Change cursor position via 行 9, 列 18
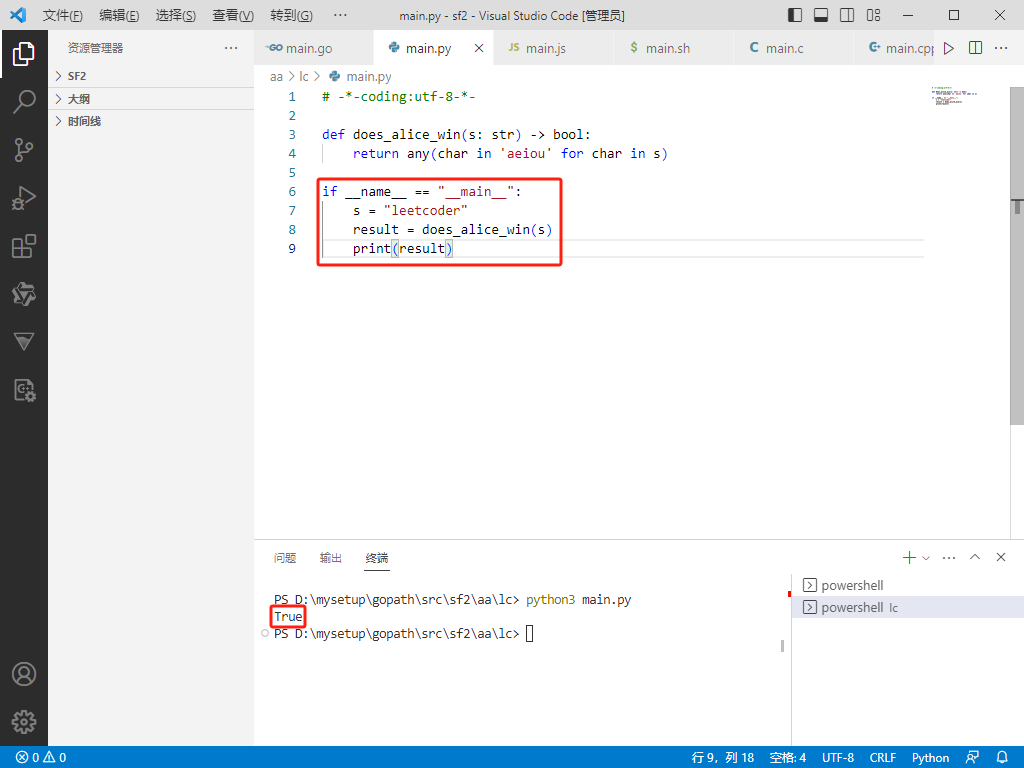Image resolution: width=1024 pixels, height=768 pixels. (x=722, y=758)
